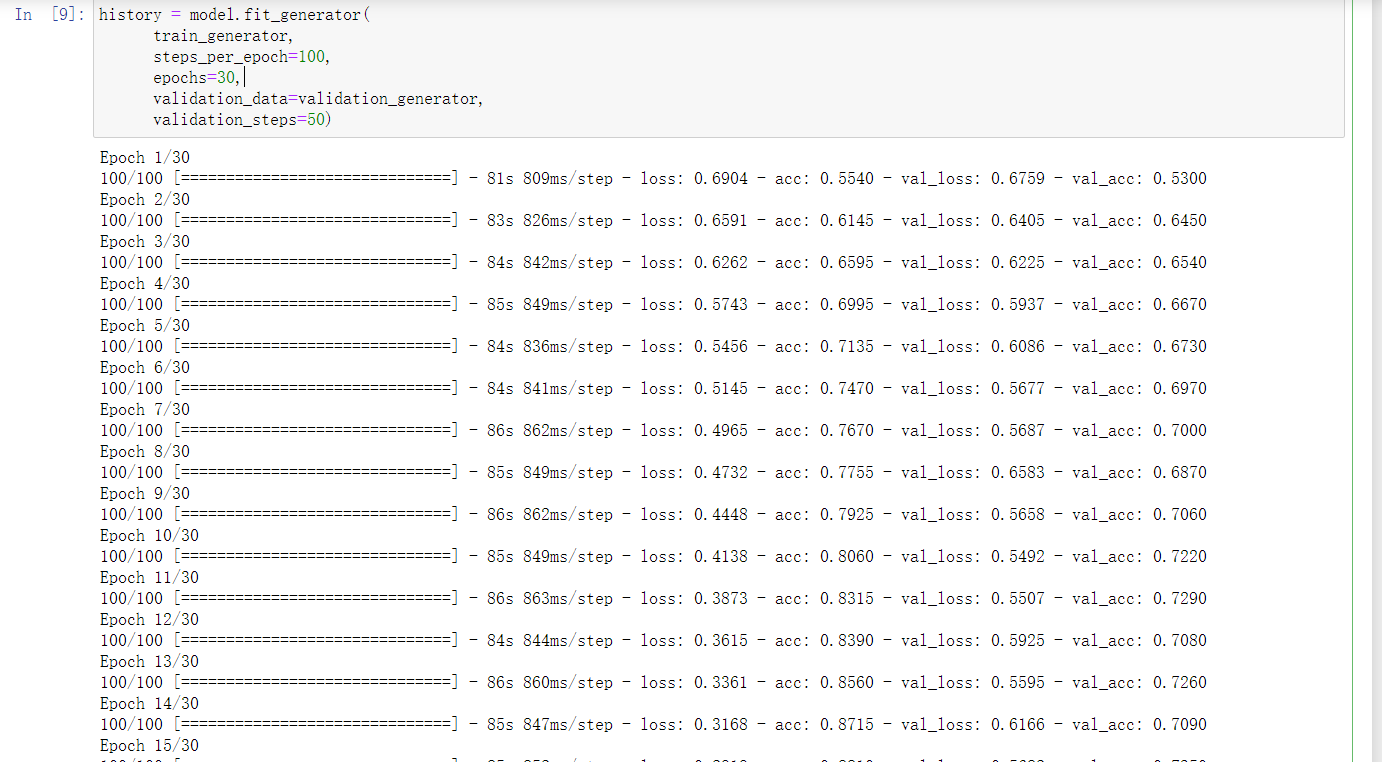Click the loss: 0.4138 value
The height and width of the screenshot is (762, 1382).
[x=694, y=557]
